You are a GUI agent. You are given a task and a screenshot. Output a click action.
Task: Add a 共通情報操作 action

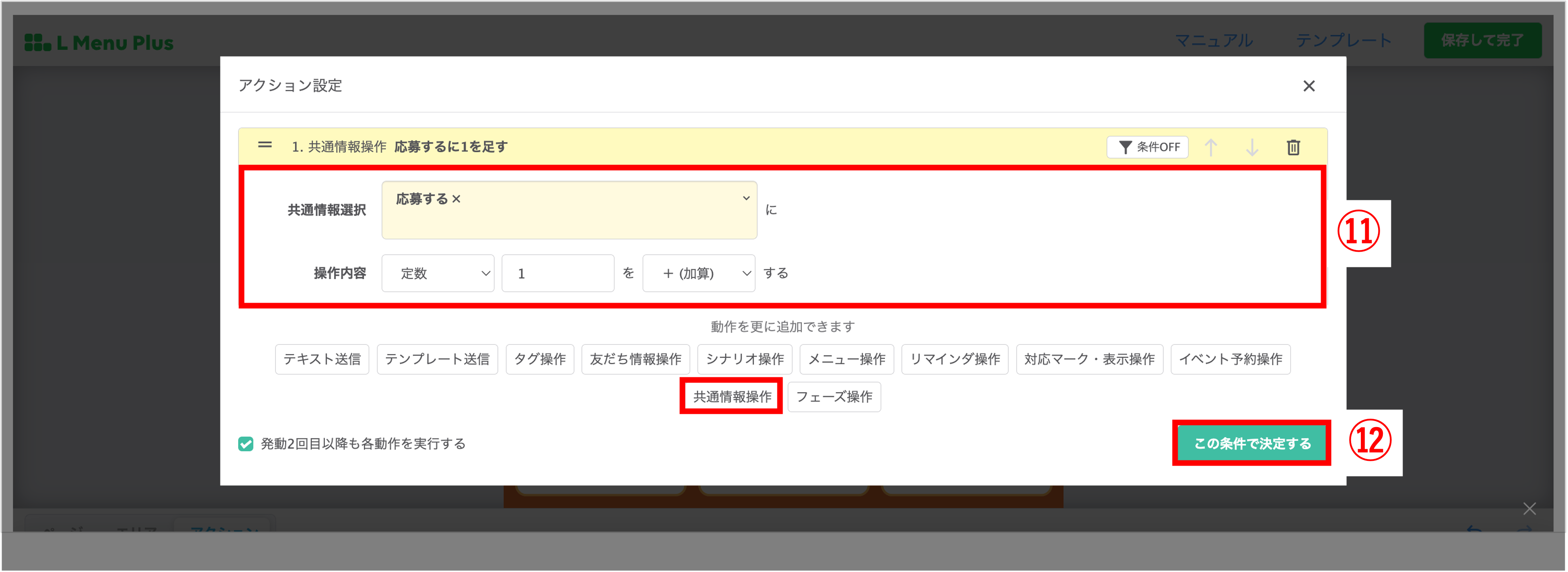[x=732, y=397]
